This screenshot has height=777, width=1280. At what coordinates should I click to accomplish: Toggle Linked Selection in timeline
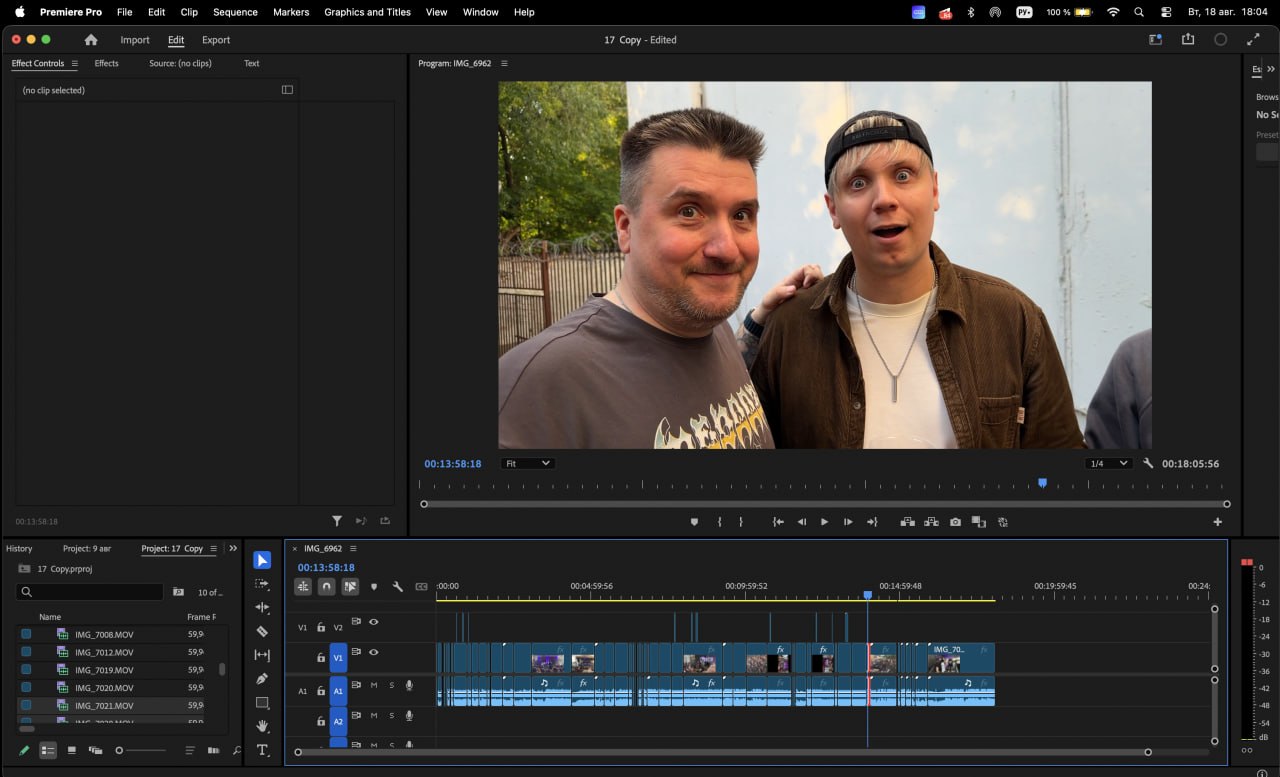click(350, 587)
